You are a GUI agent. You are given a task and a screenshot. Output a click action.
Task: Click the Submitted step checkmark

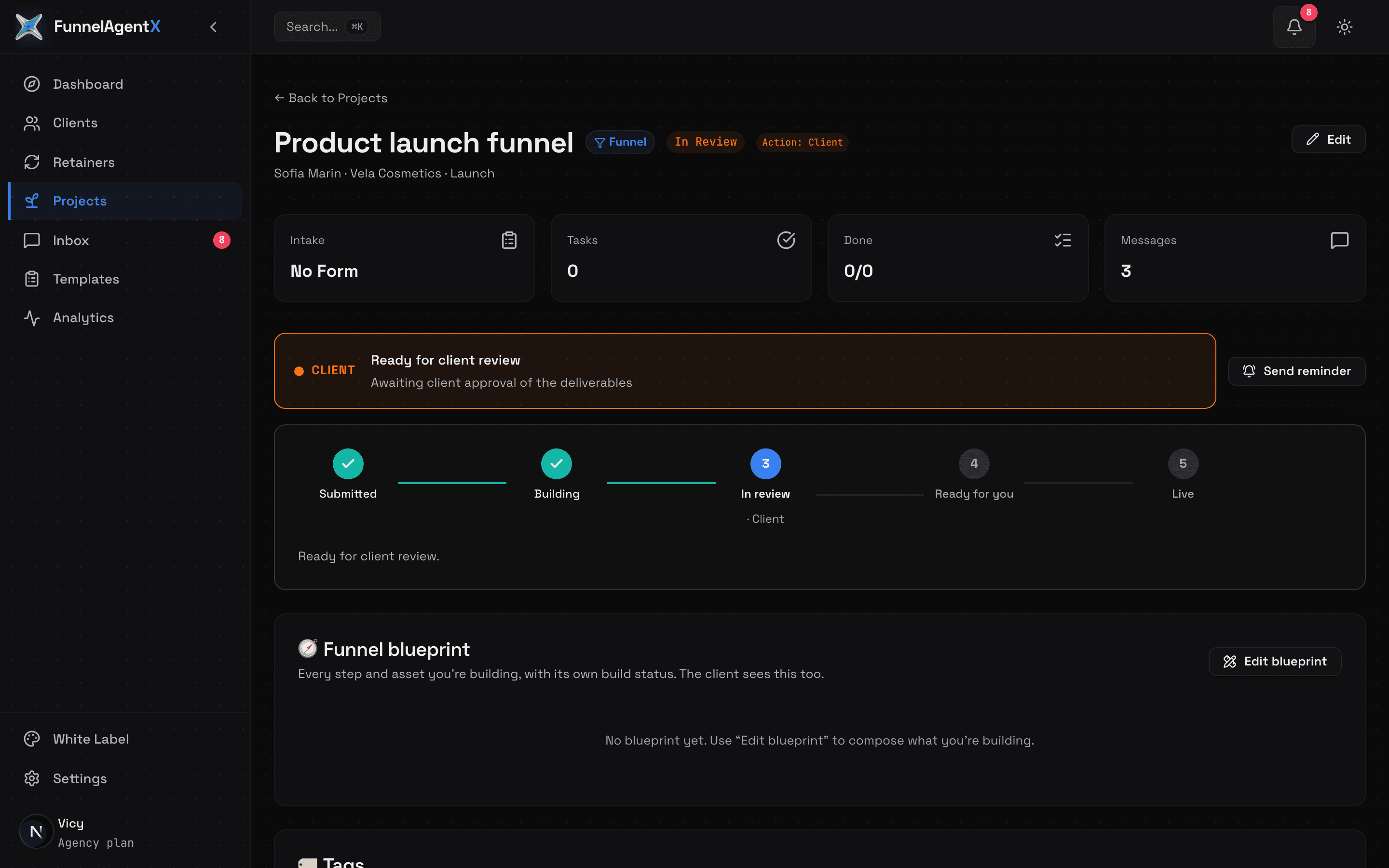[348, 463]
